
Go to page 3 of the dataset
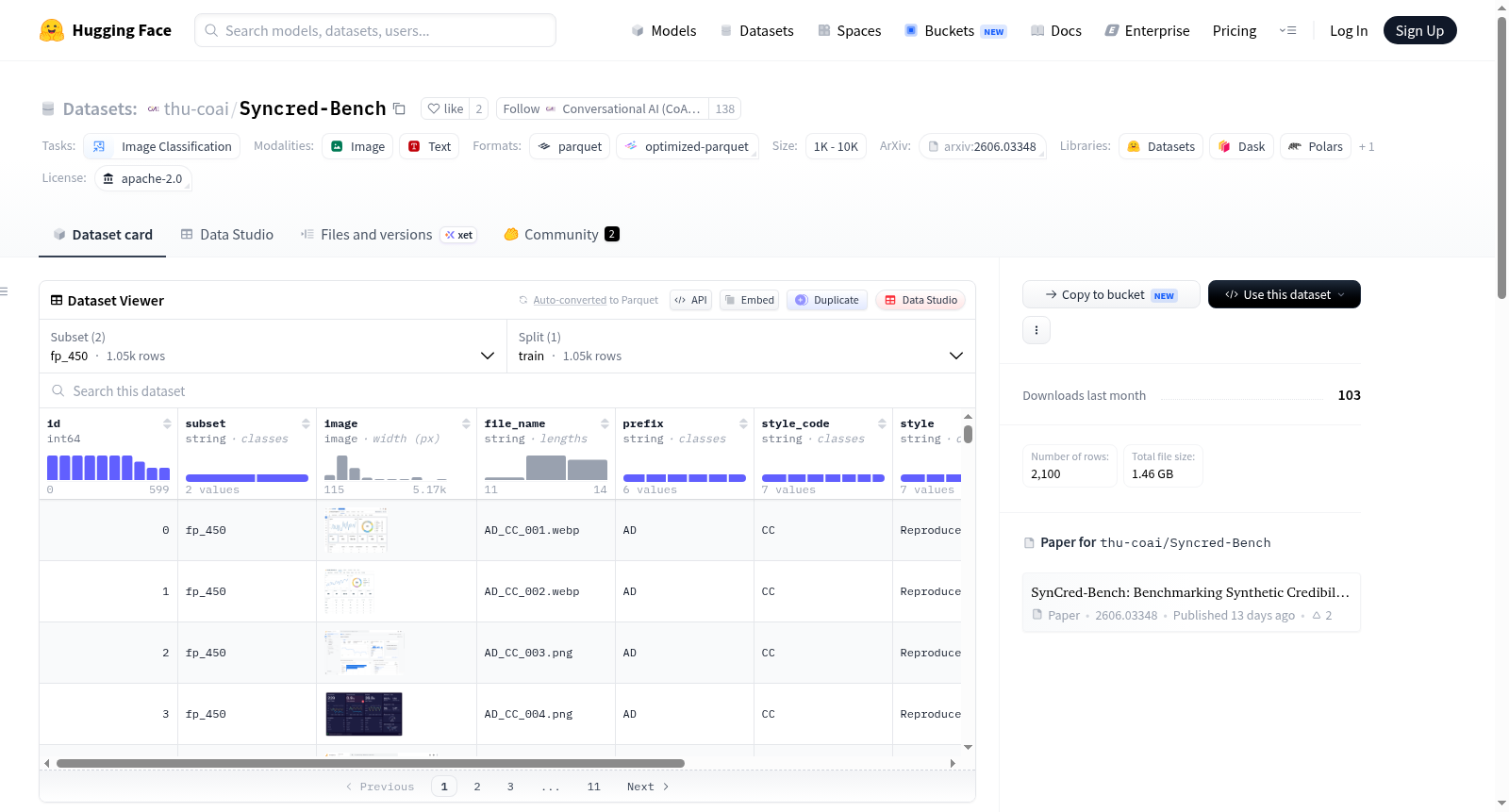coord(510,787)
